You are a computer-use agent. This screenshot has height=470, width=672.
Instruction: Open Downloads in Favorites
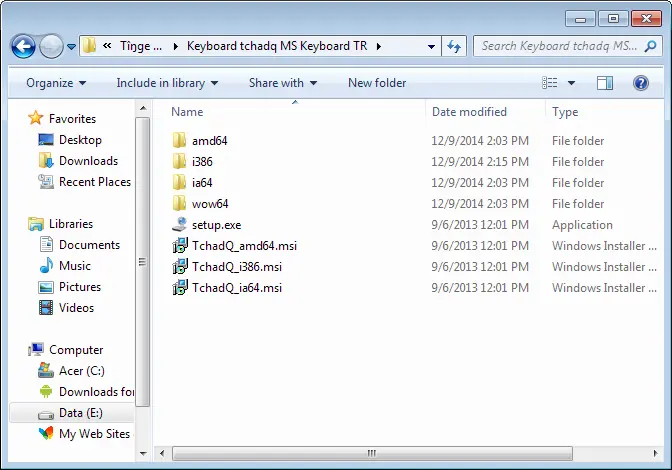[x=88, y=161]
